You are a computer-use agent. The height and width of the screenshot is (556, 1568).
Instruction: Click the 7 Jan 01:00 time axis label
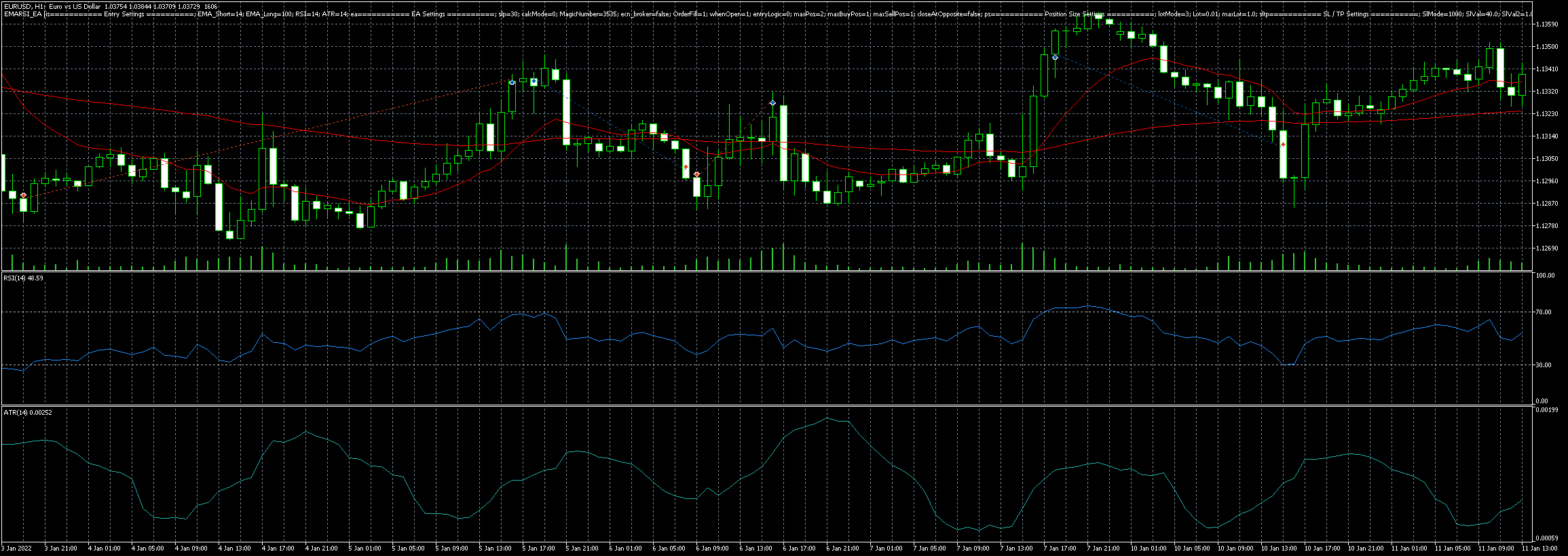pyautogui.click(x=886, y=548)
